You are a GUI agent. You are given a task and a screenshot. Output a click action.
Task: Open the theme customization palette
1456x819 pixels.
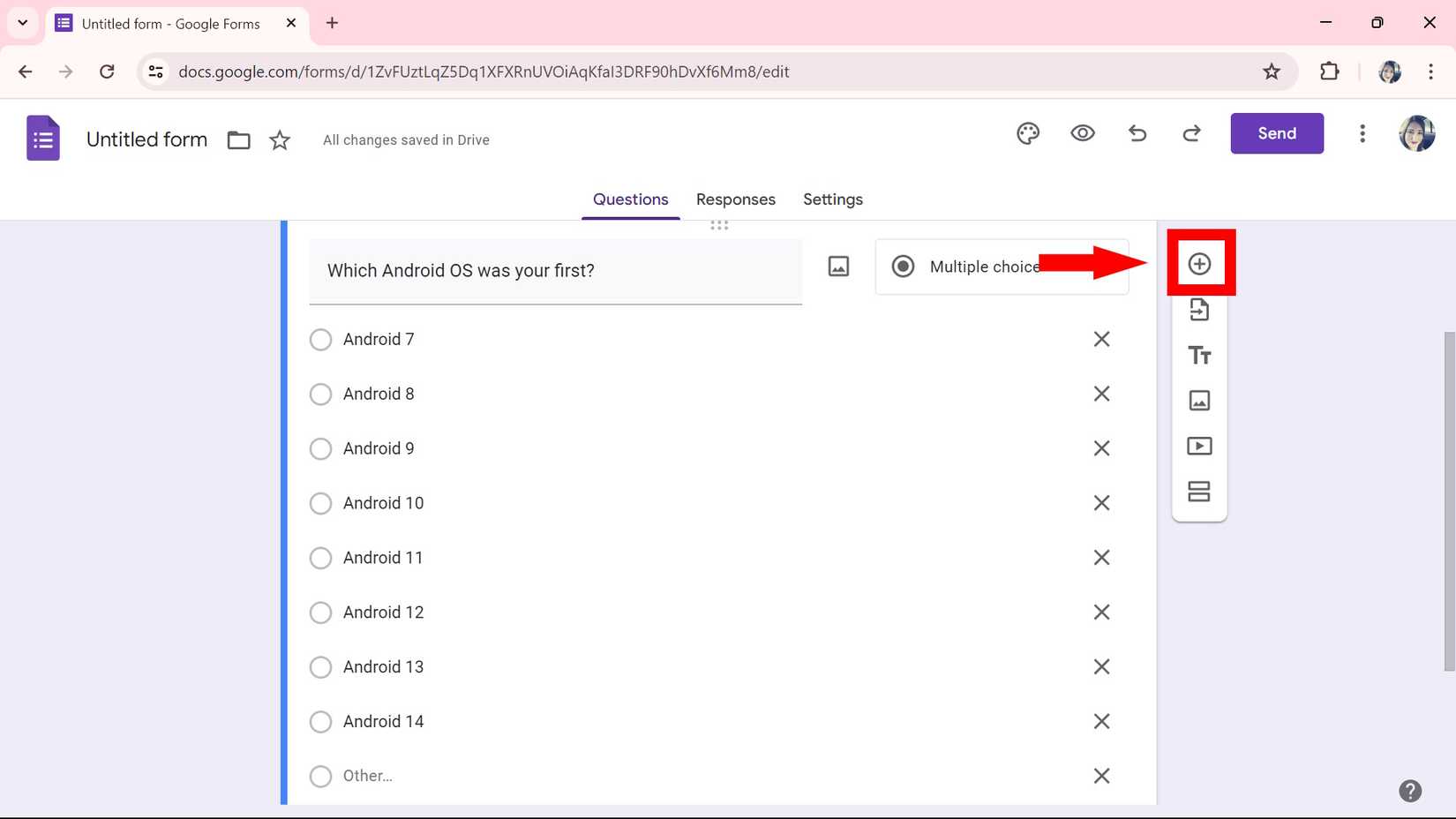click(1027, 133)
